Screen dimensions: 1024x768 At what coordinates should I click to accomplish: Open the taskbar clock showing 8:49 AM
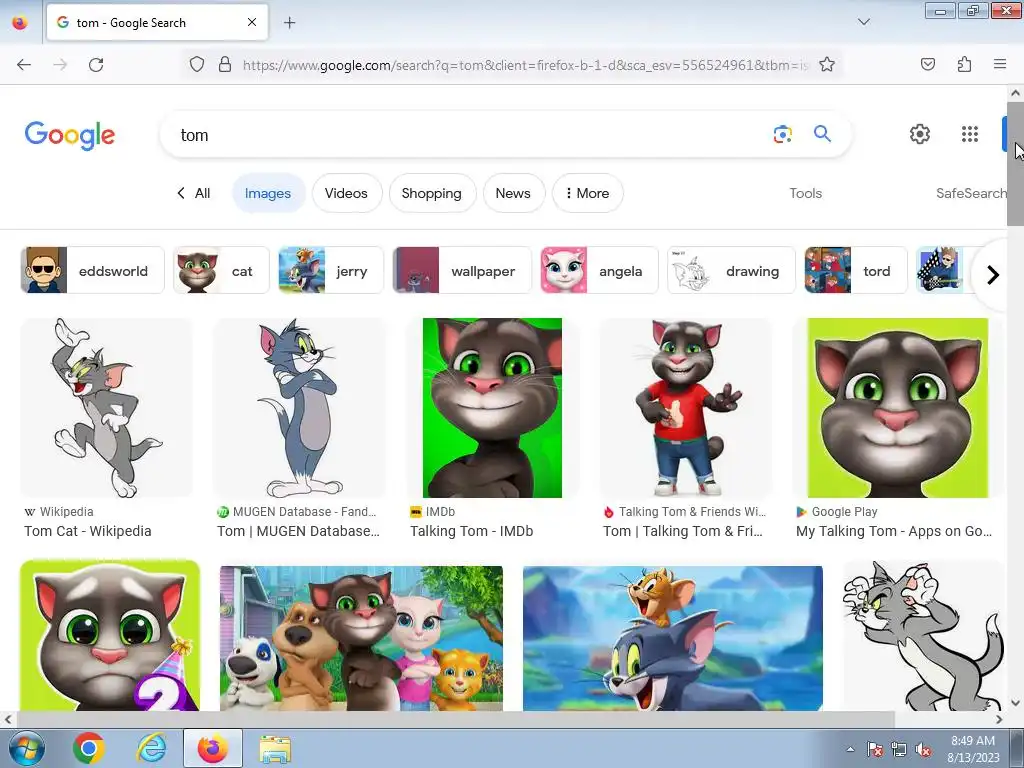973,749
